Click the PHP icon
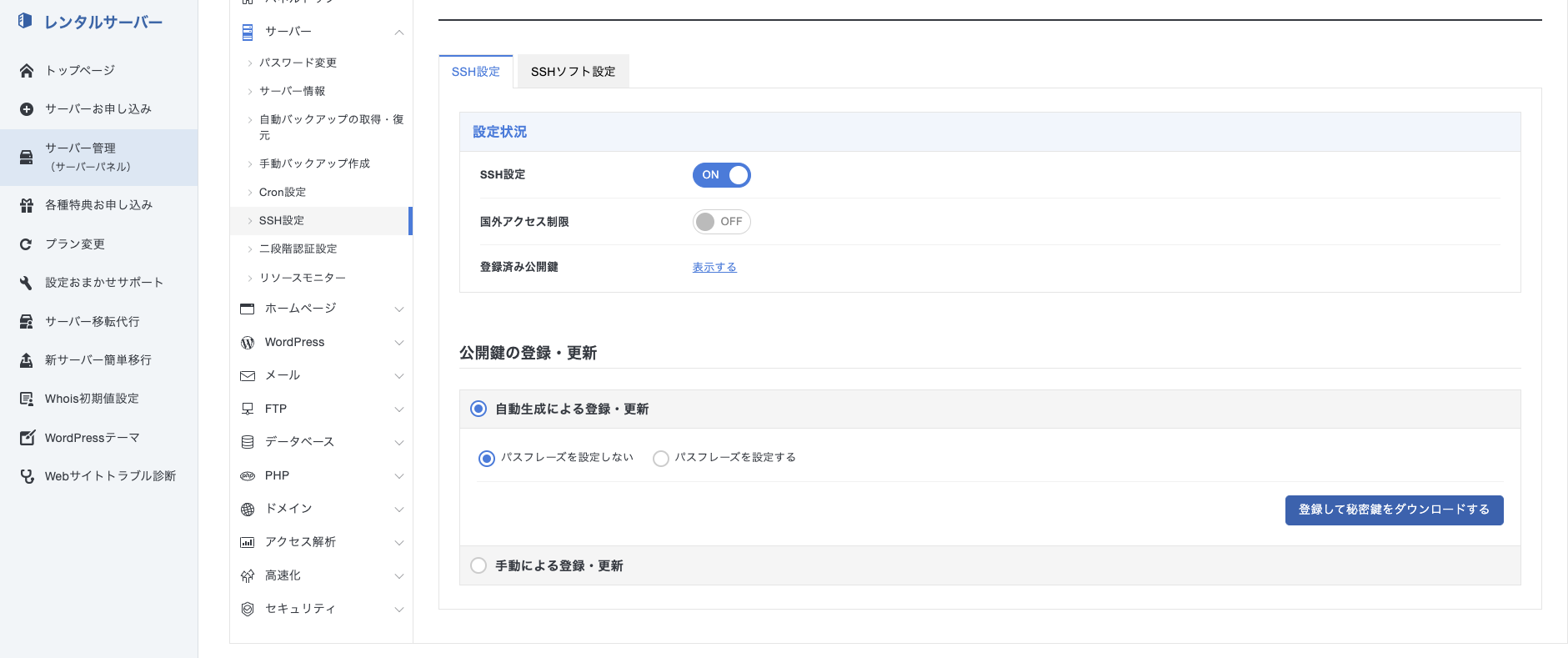 pos(248,476)
